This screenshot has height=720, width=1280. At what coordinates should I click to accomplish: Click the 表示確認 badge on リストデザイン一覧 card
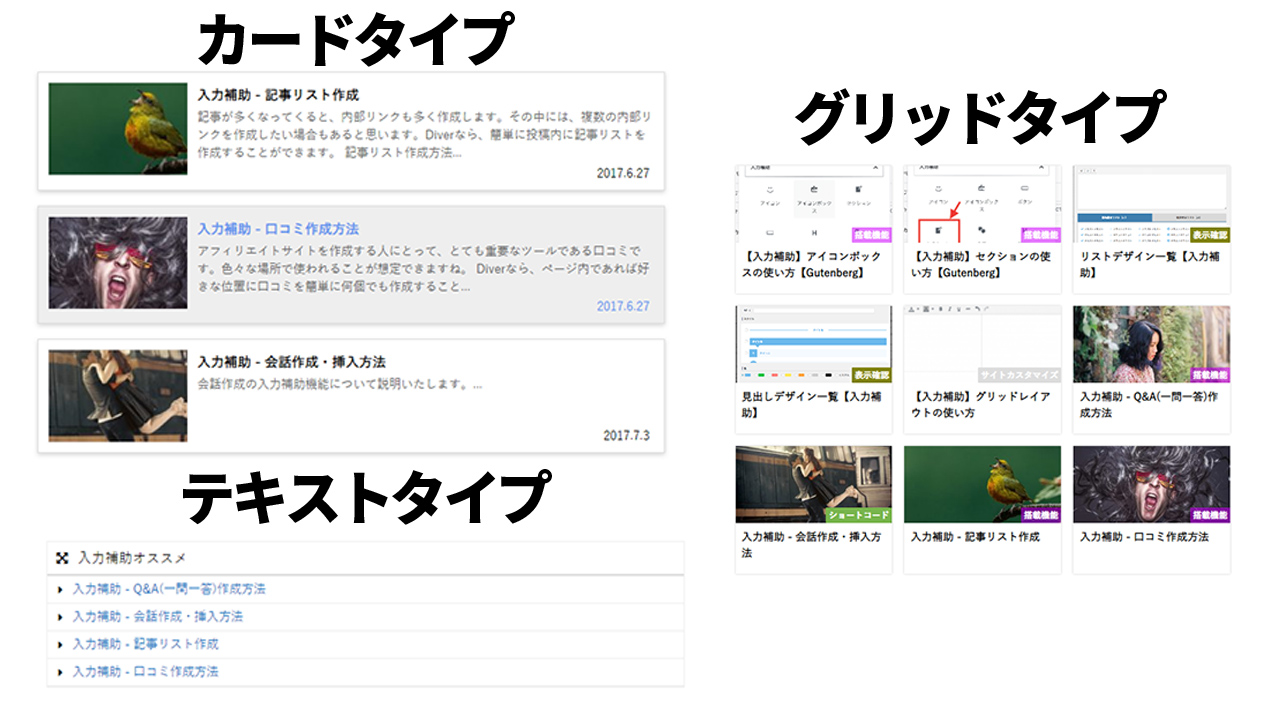[1209, 235]
